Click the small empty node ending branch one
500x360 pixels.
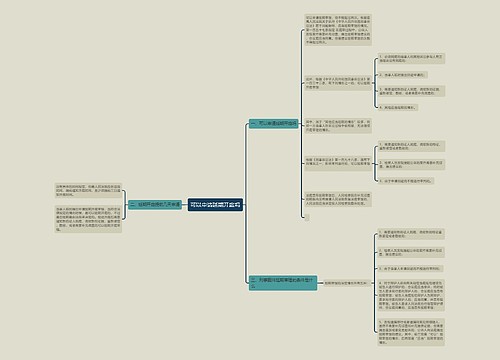pos(307,218)
